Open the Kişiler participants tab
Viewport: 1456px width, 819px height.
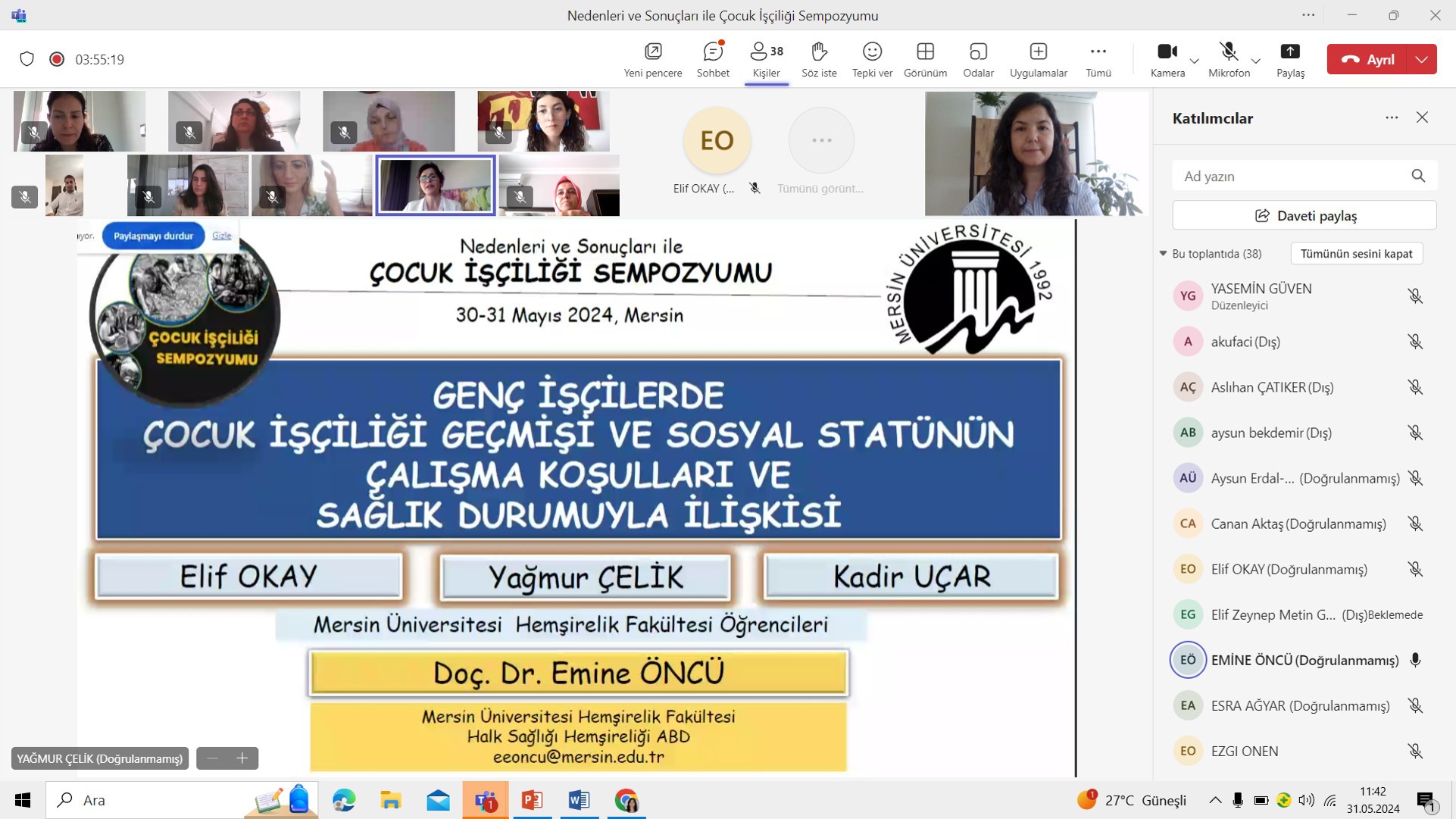click(x=766, y=59)
